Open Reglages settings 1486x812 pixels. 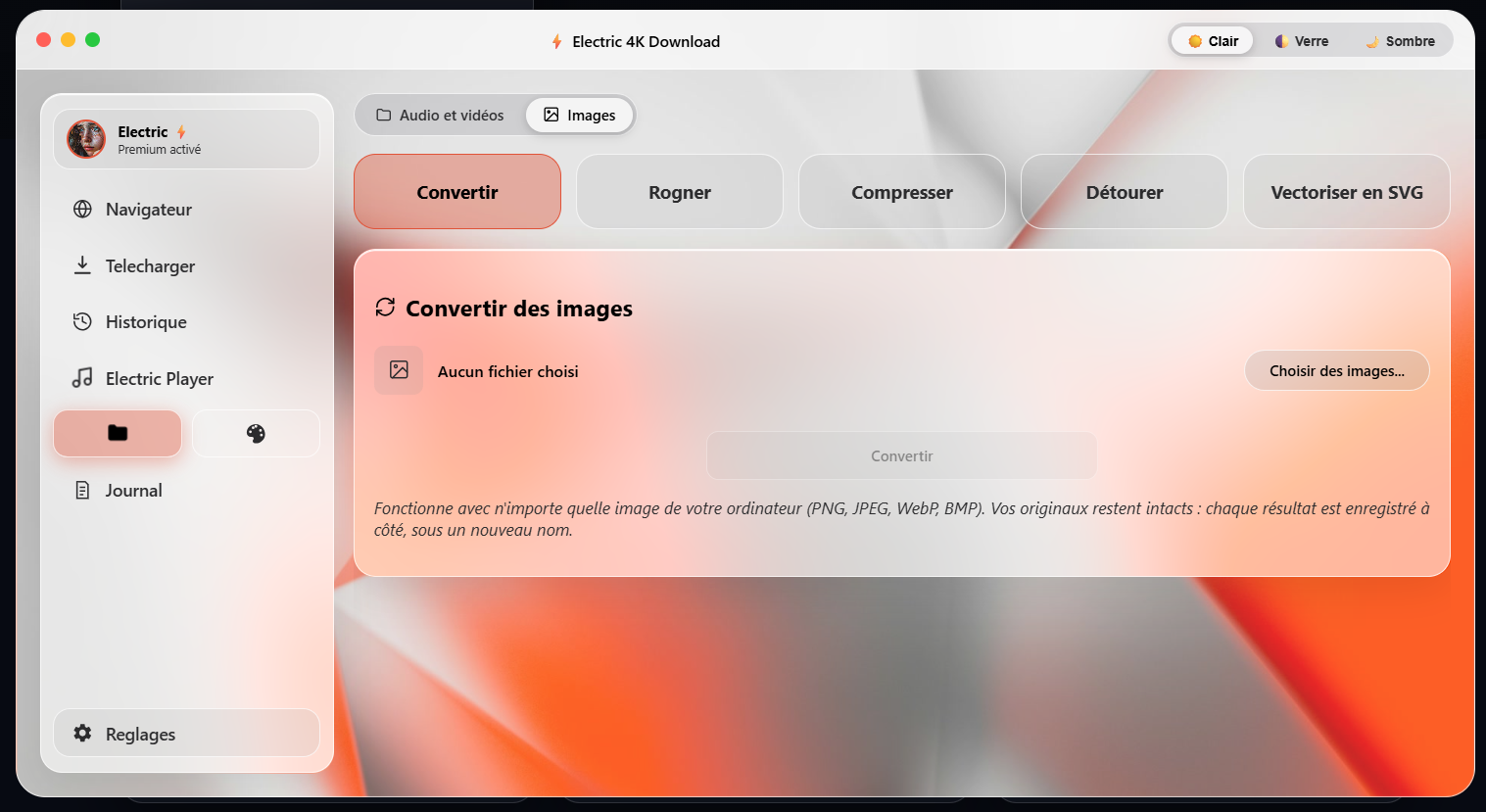(x=186, y=734)
